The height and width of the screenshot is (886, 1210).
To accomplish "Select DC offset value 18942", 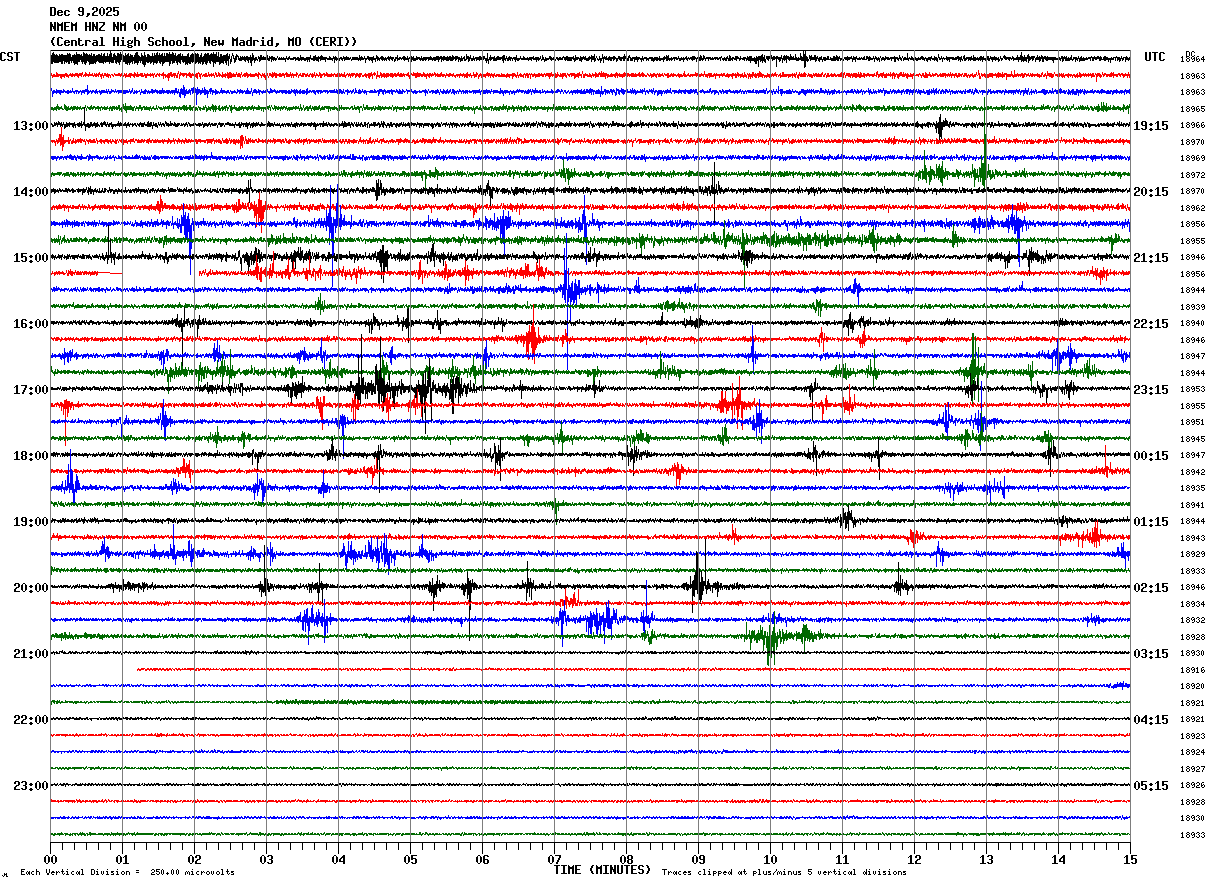I will (x=1192, y=472).
